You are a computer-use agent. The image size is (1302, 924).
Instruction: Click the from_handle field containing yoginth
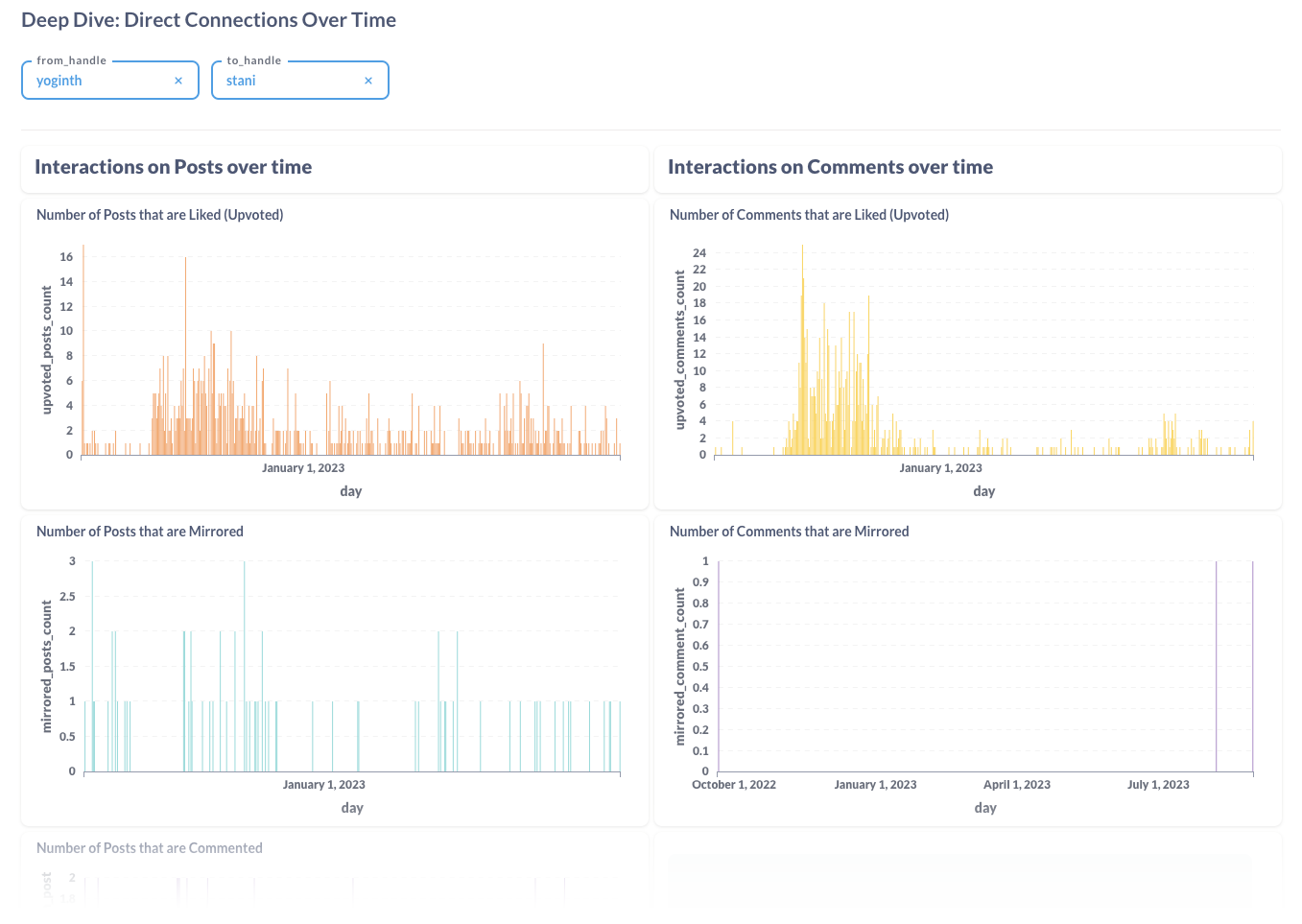pos(96,81)
